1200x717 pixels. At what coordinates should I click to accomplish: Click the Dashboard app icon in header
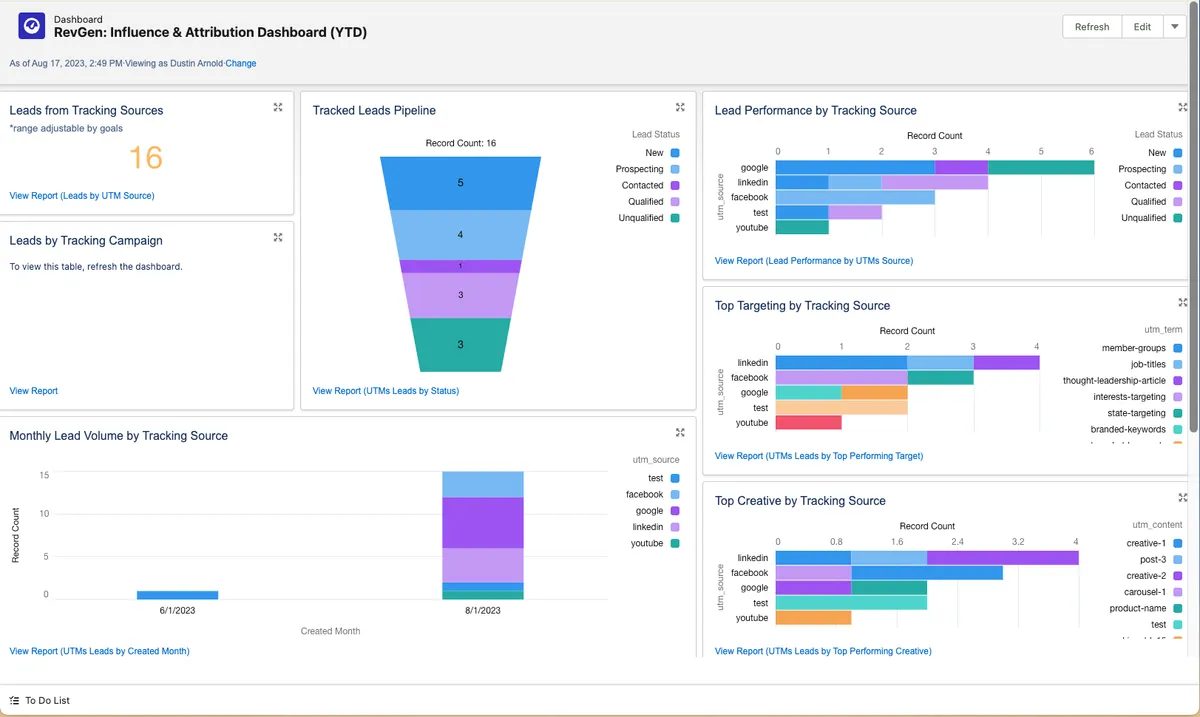(31, 26)
